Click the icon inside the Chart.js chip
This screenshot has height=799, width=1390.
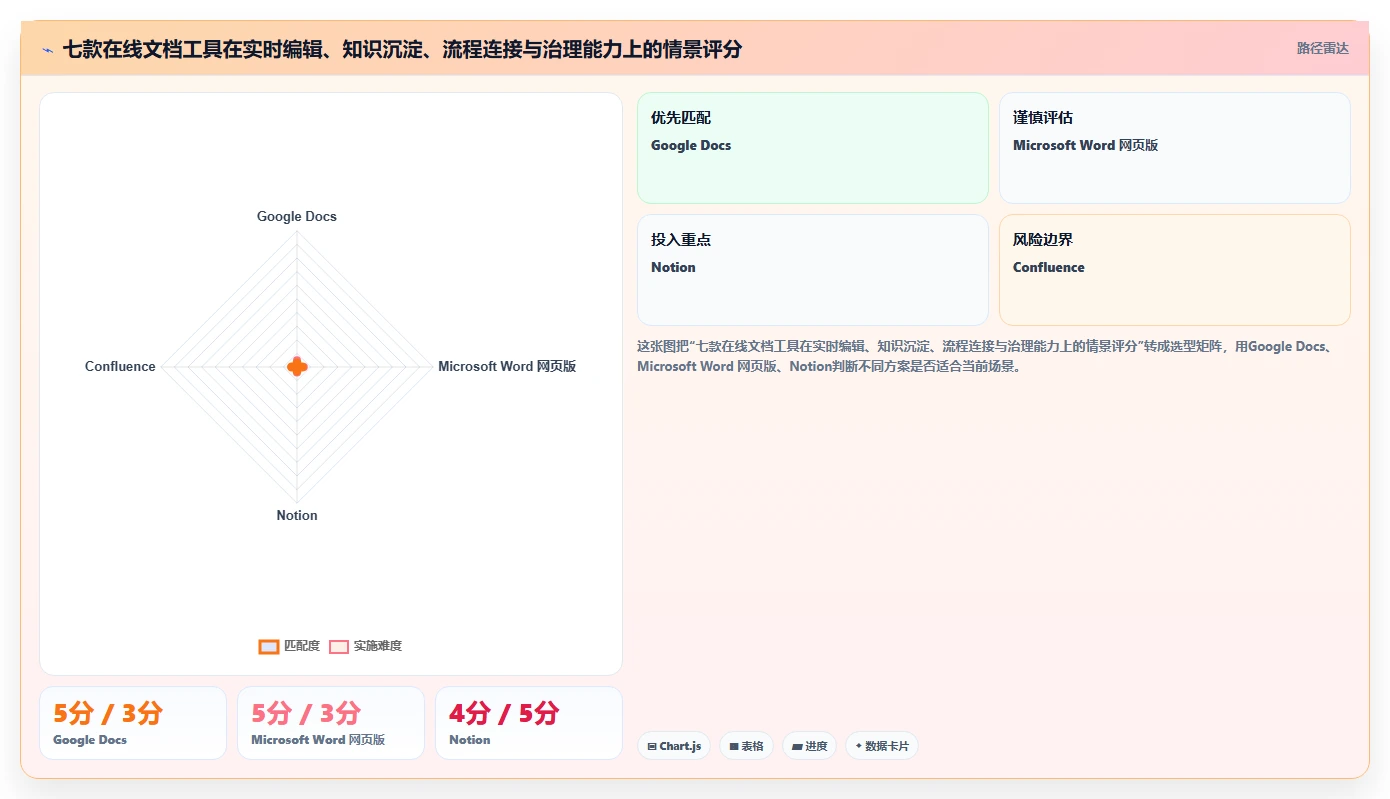tap(652, 746)
